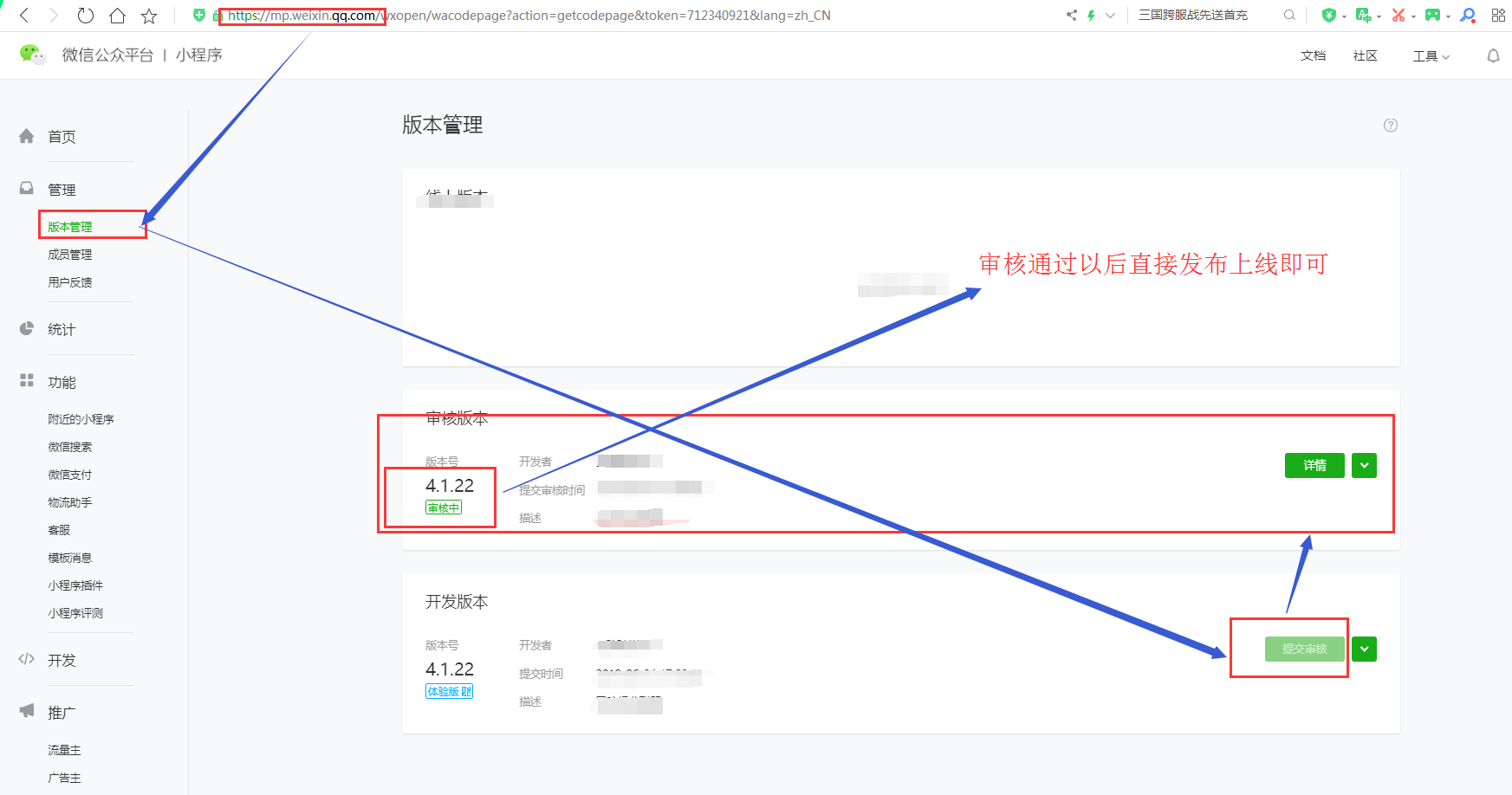
Task: Click the browser refresh icon
Action: pos(85,16)
